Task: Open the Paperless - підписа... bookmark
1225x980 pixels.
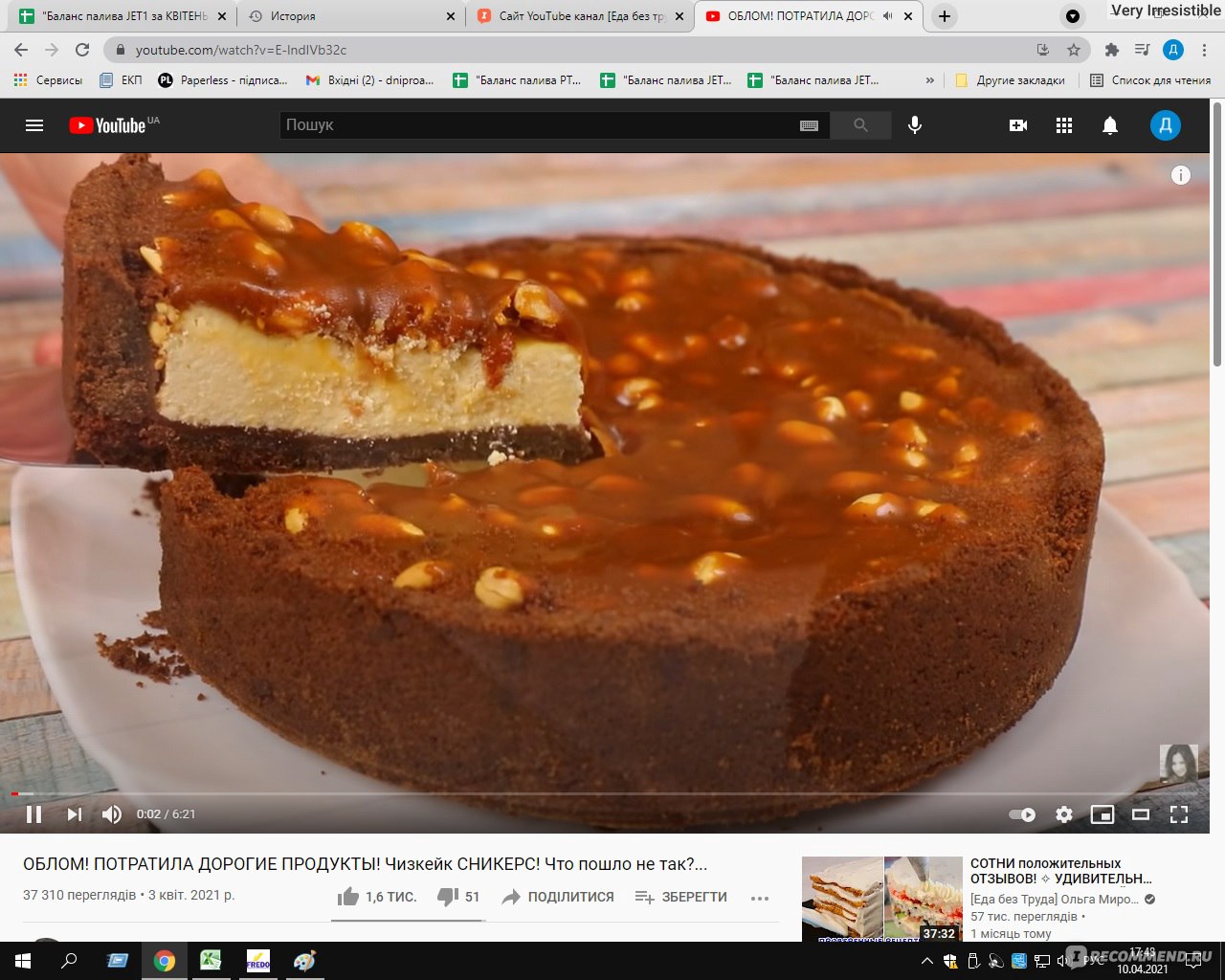Action: (x=223, y=80)
